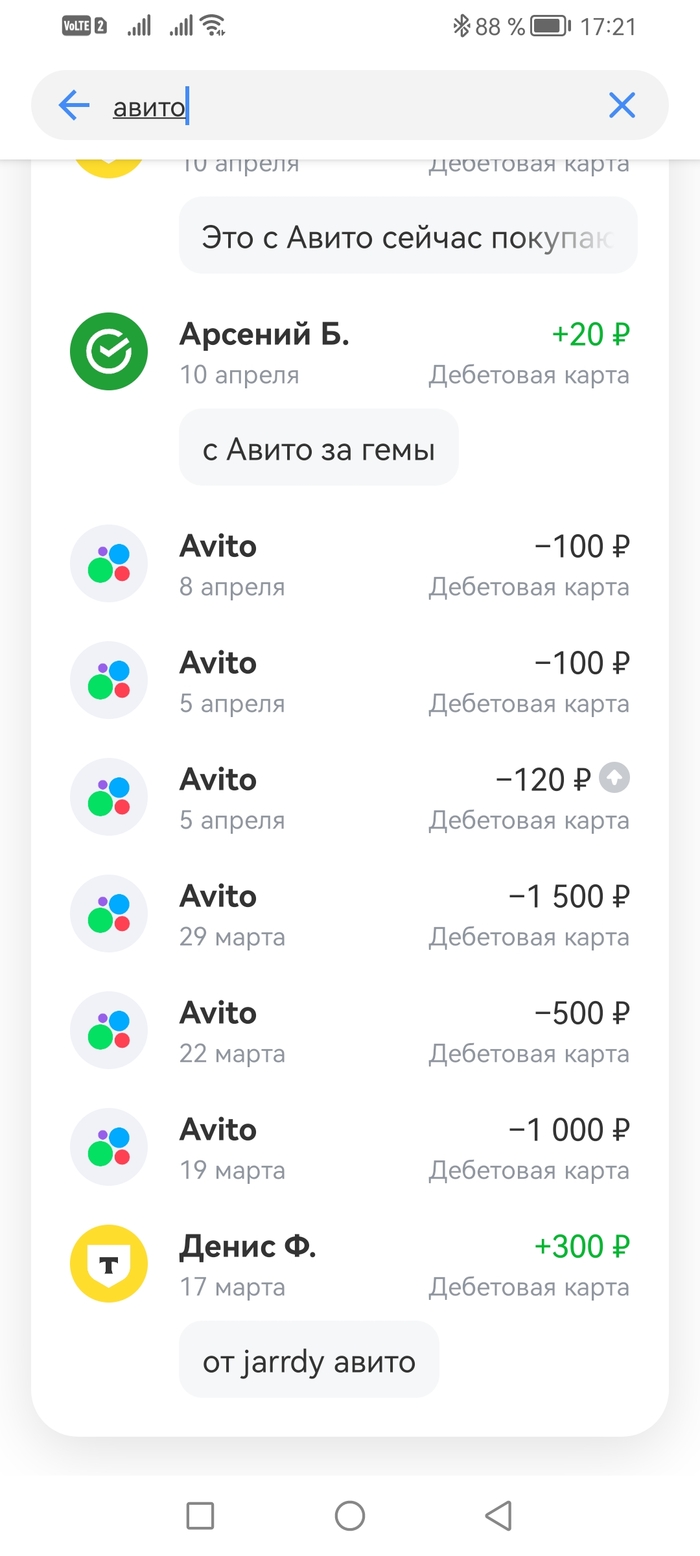Tap the Avito logo dated 22 марта
This screenshot has width=700, height=1556.
pyautogui.click(x=108, y=1030)
